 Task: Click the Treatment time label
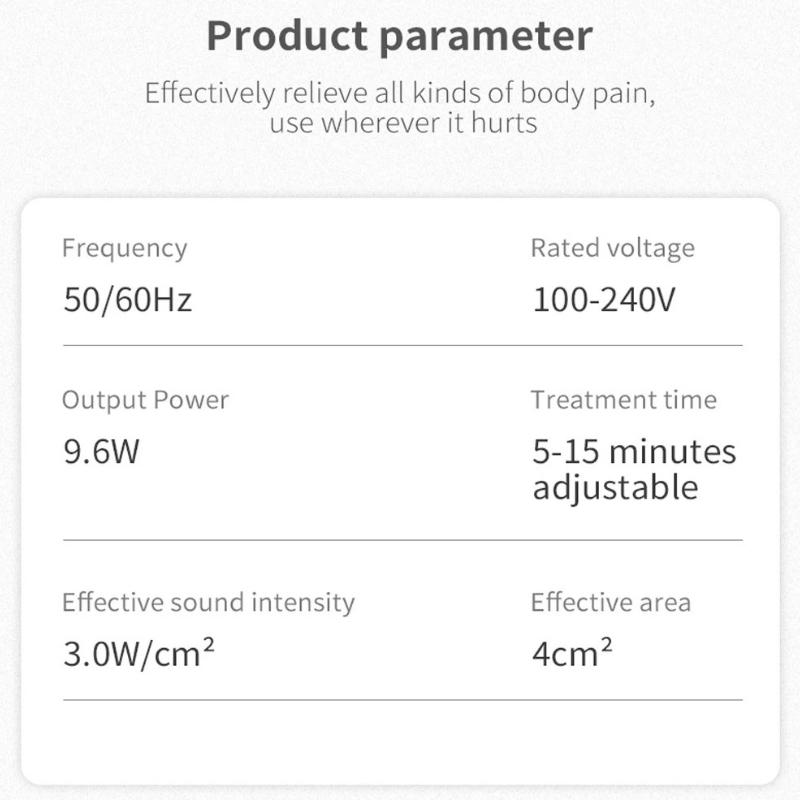coord(623,400)
